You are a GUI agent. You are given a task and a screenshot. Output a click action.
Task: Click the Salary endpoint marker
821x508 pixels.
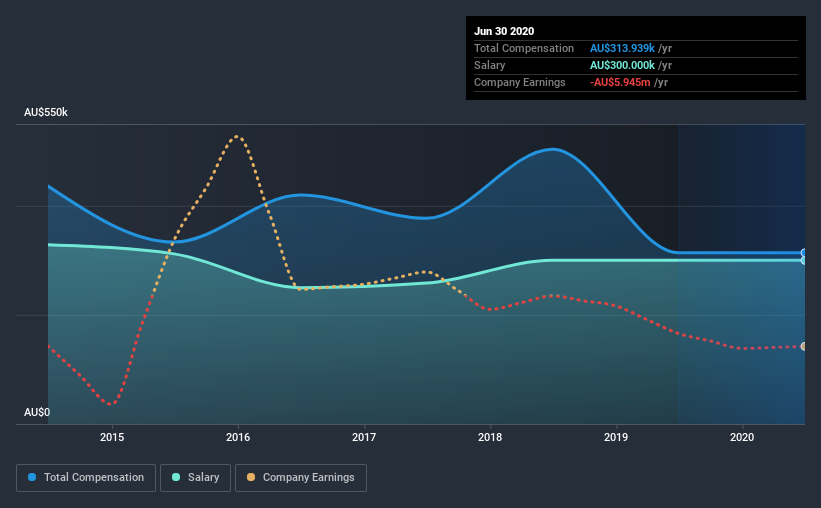pyautogui.click(x=804, y=260)
